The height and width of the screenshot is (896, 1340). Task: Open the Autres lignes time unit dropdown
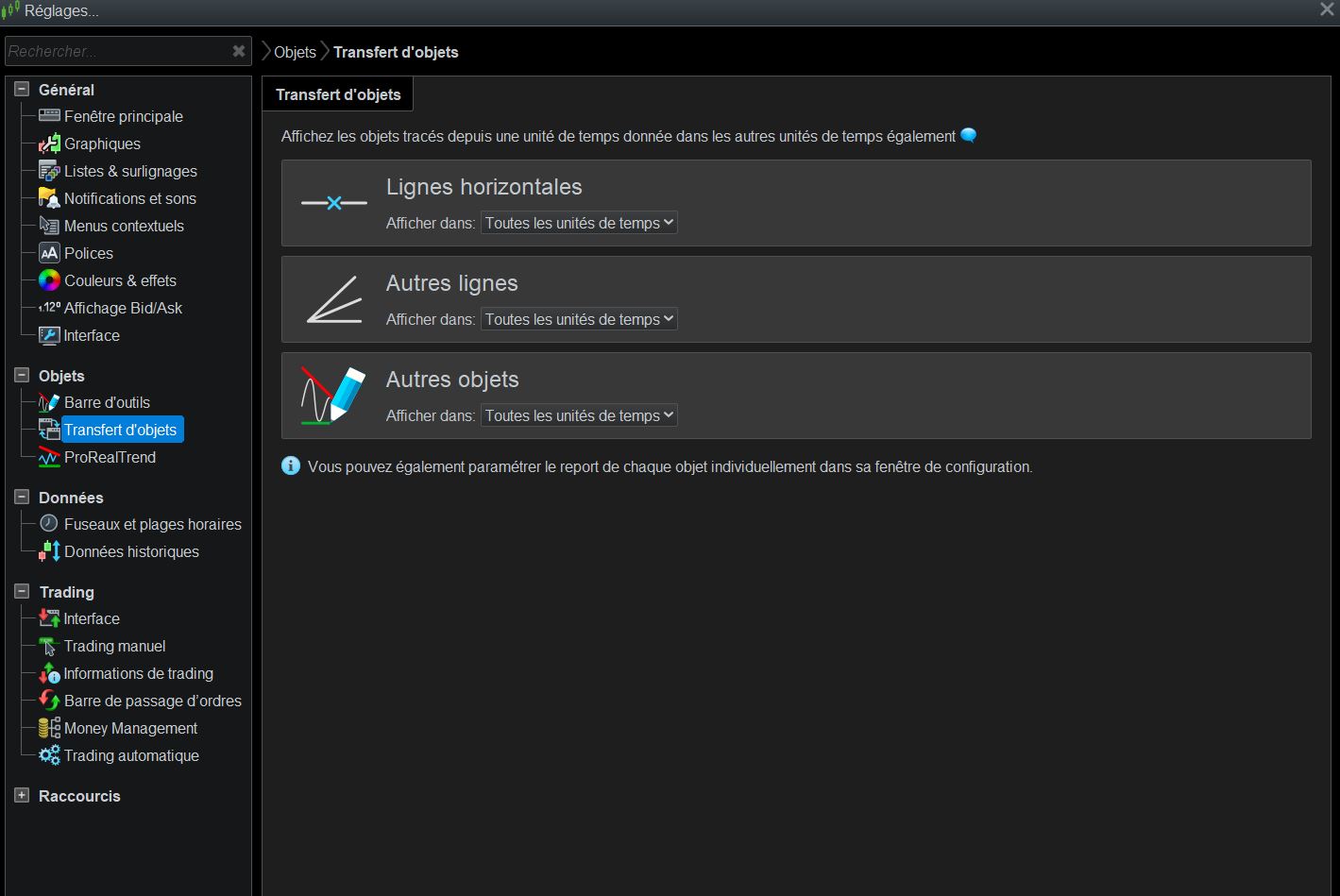(x=579, y=319)
